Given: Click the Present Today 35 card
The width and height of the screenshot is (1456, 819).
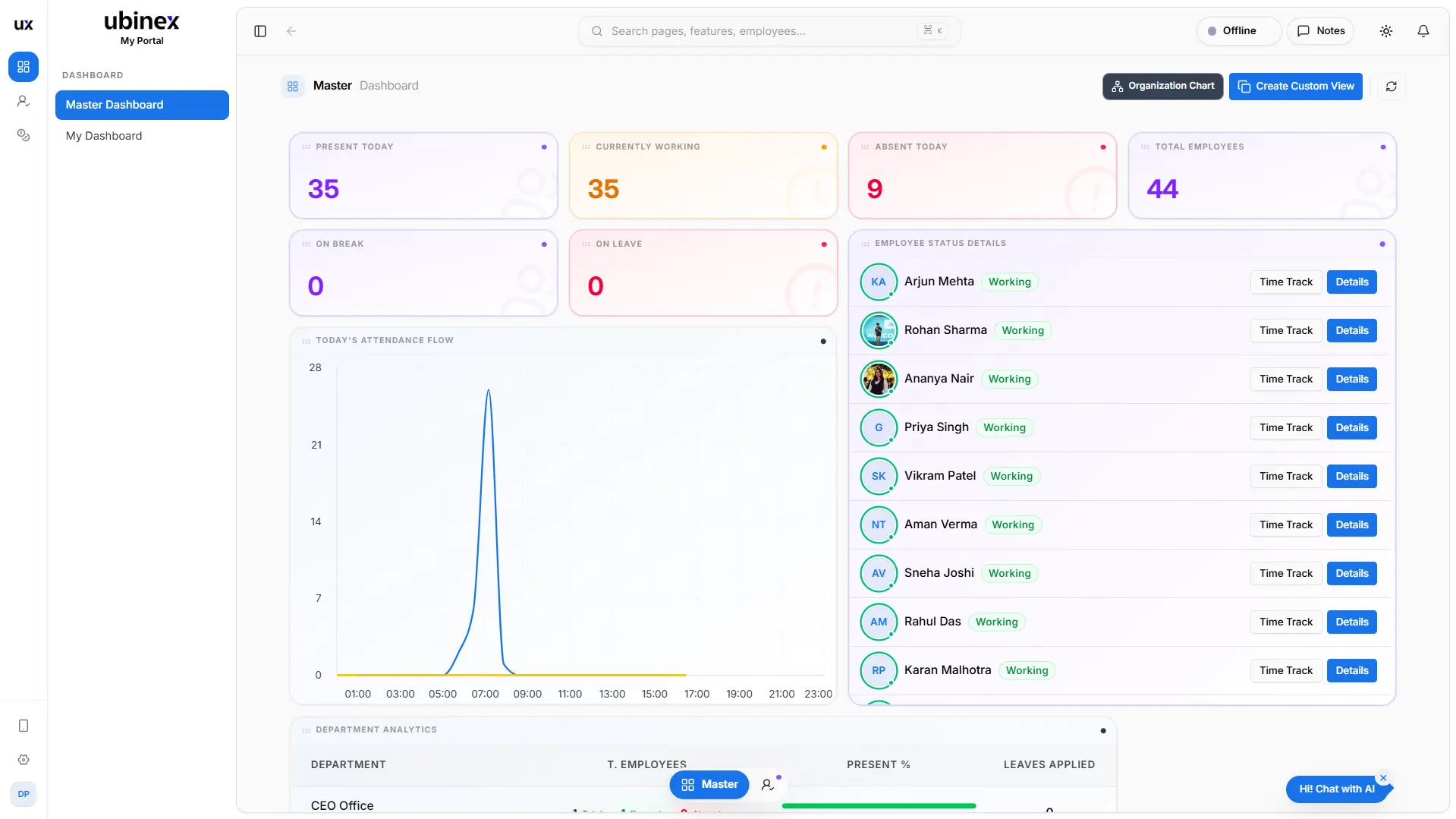Looking at the screenshot, I should point(423,176).
